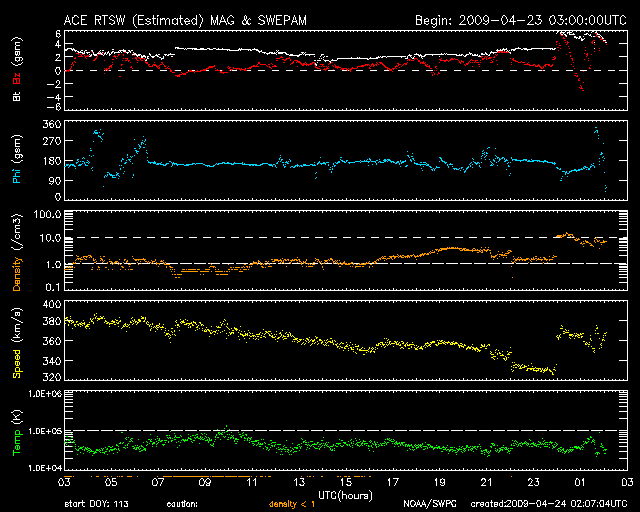The image size is (640, 512).
Task: Click the red 'Bz' axis label
Action: [x=16, y=78]
